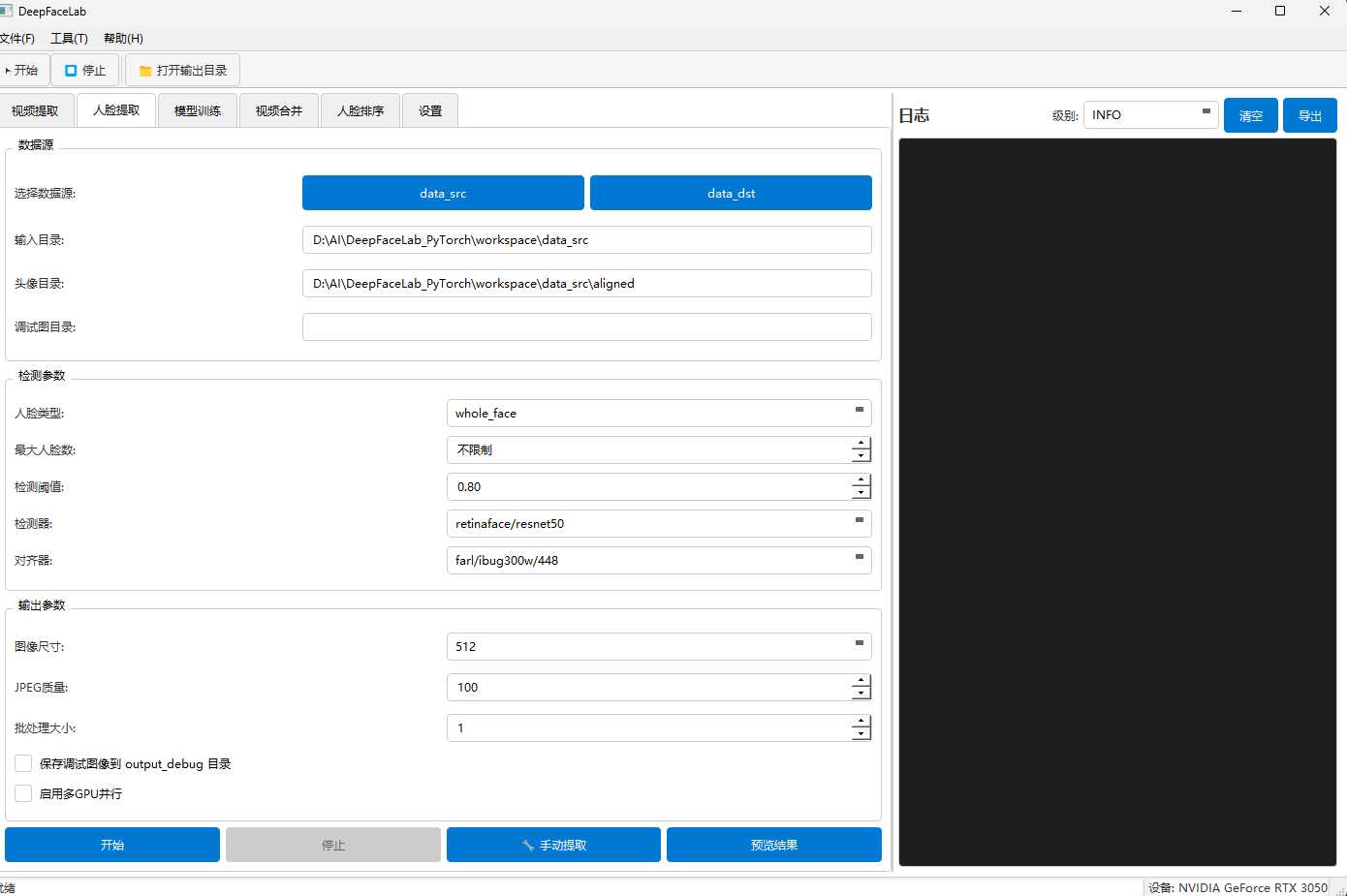
Task: Open the detector retinaface/resnet50 dropdown
Action: tap(659, 523)
